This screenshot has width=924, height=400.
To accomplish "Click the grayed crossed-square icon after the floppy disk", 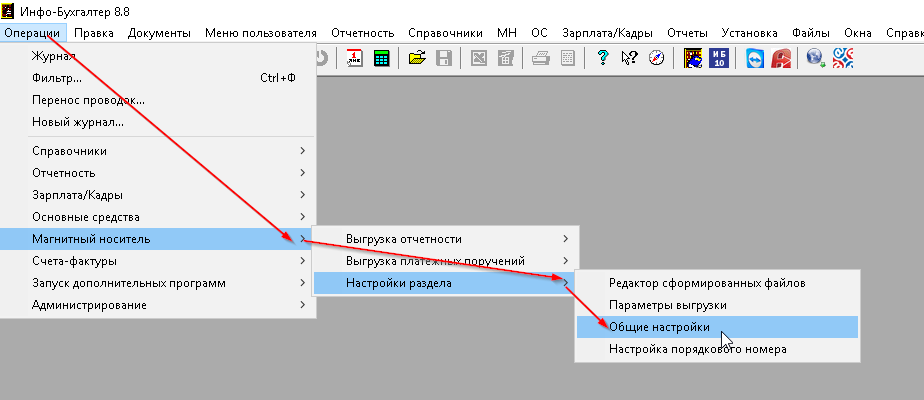I will (x=478, y=58).
